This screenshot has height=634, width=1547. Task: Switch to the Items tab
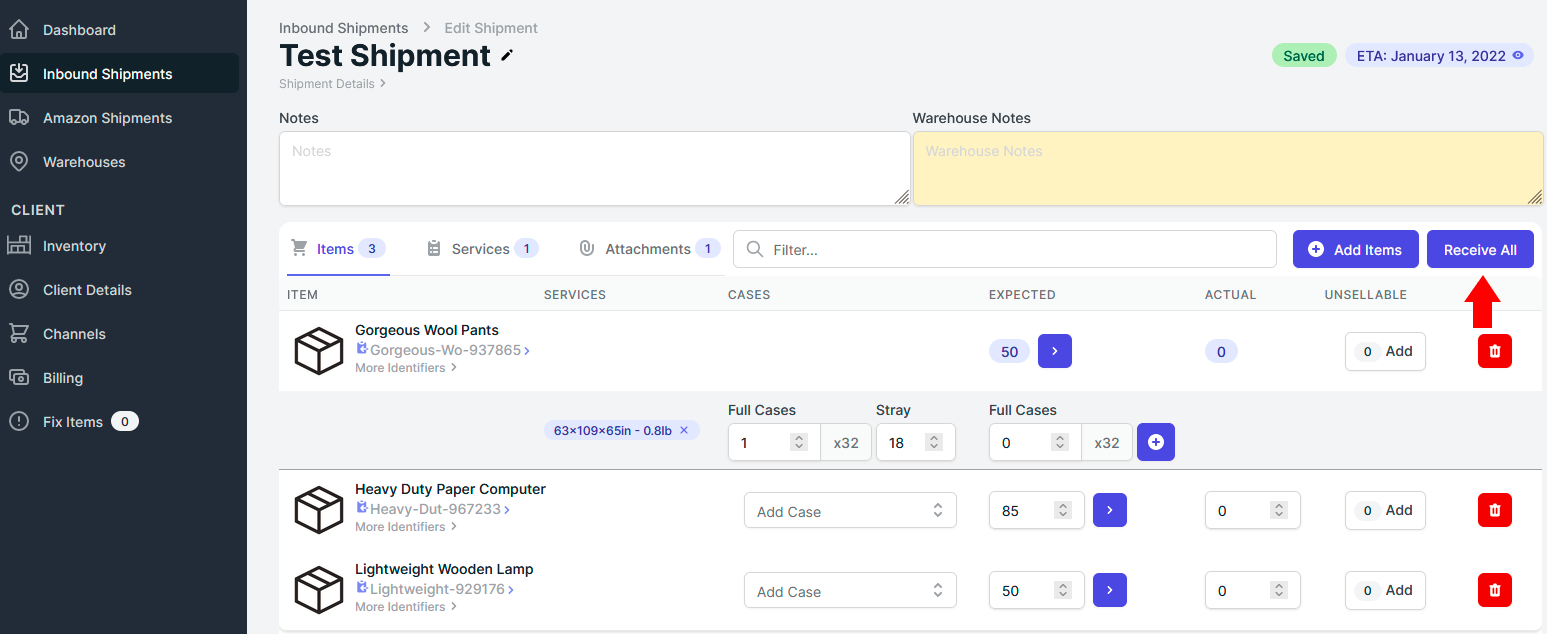(338, 249)
